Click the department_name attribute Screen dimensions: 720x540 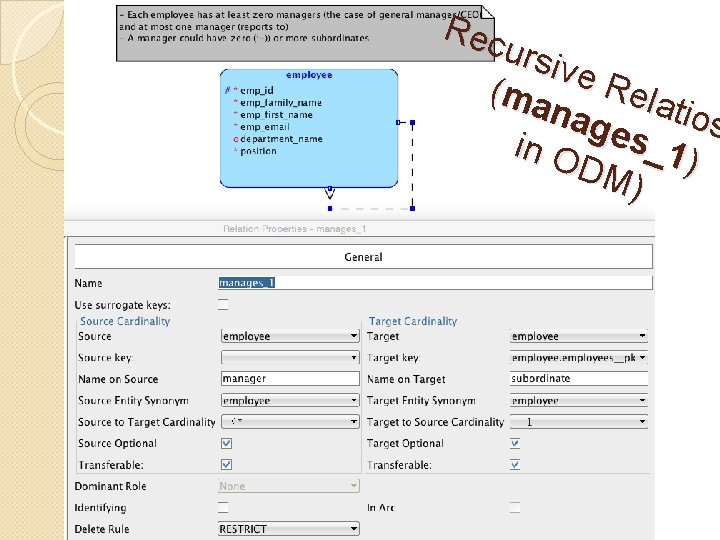tap(281, 139)
